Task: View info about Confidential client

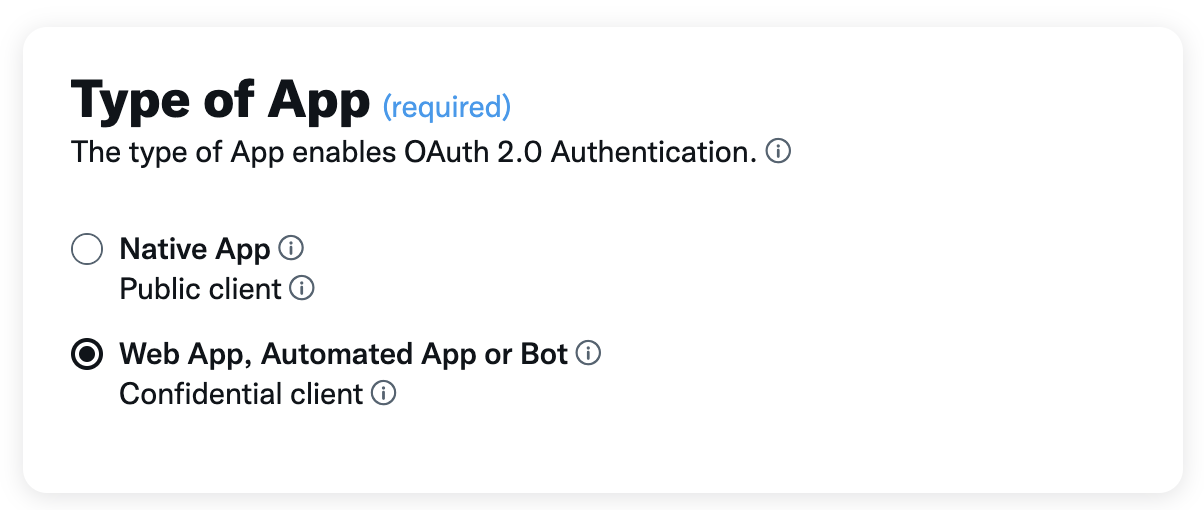Action: 383,393
